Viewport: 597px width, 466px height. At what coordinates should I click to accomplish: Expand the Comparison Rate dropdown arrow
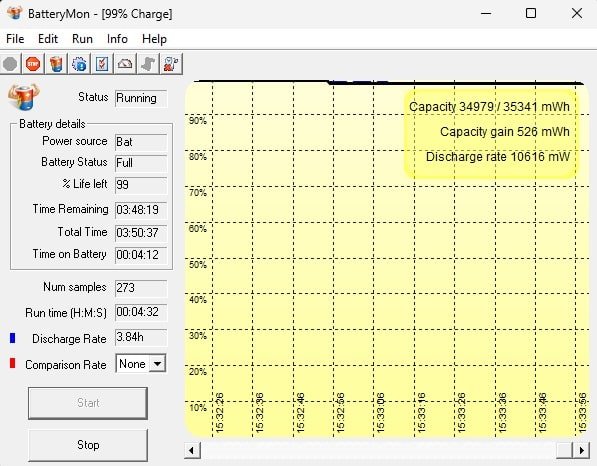tap(157, 364)
